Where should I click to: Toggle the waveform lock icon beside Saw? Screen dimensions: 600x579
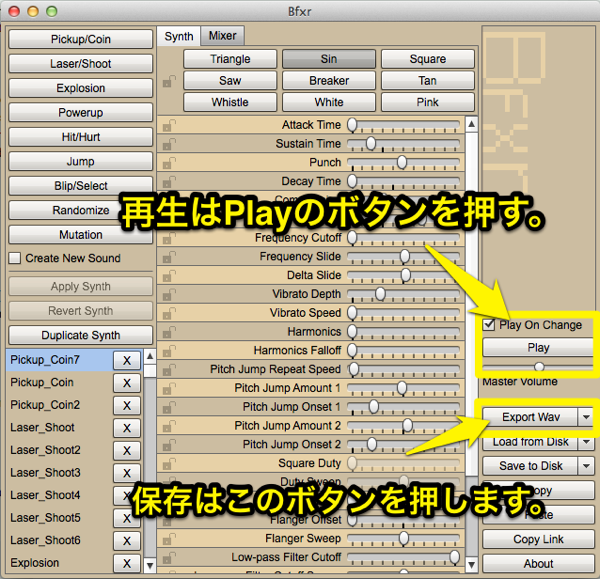pyautogui.click(x=169, y=81)
